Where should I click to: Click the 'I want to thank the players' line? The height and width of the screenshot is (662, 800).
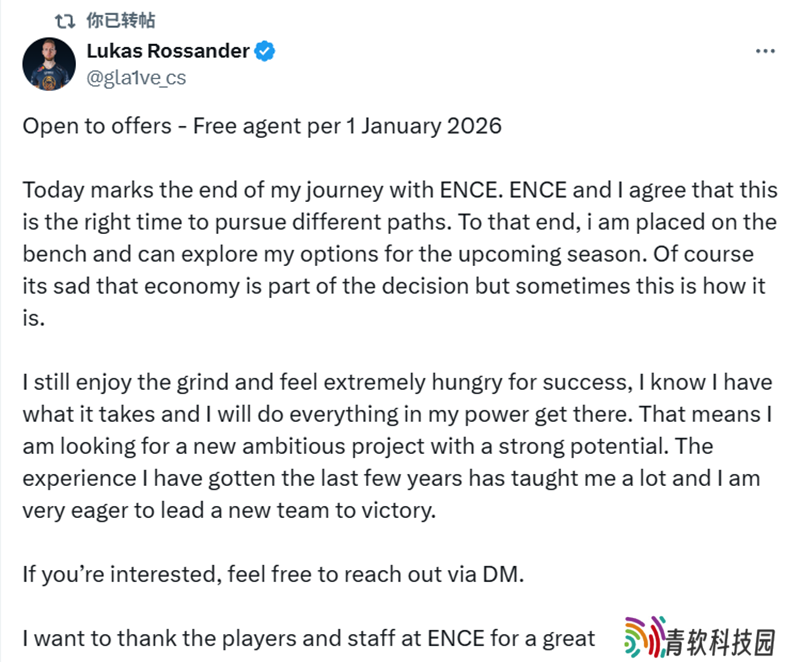pos(309,639)
